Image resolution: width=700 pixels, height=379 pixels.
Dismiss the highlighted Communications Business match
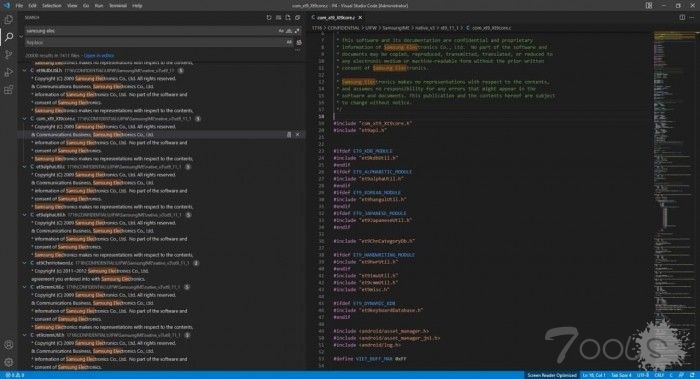(x=298, y=134)
